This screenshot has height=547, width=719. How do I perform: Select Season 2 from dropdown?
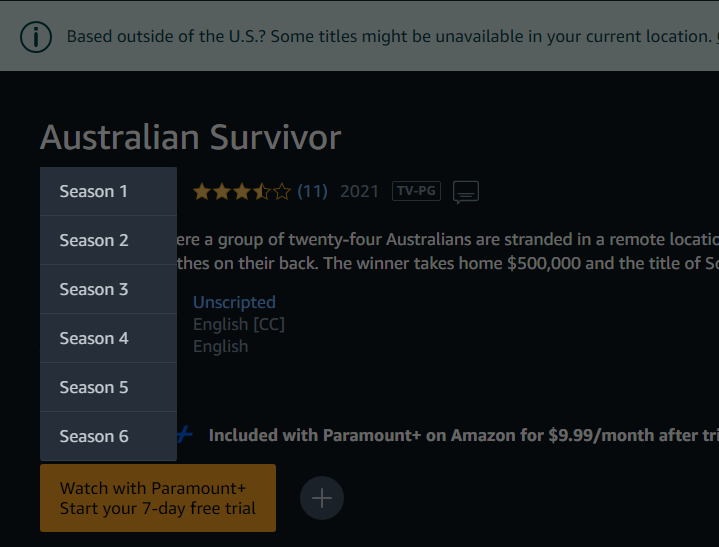109,240
